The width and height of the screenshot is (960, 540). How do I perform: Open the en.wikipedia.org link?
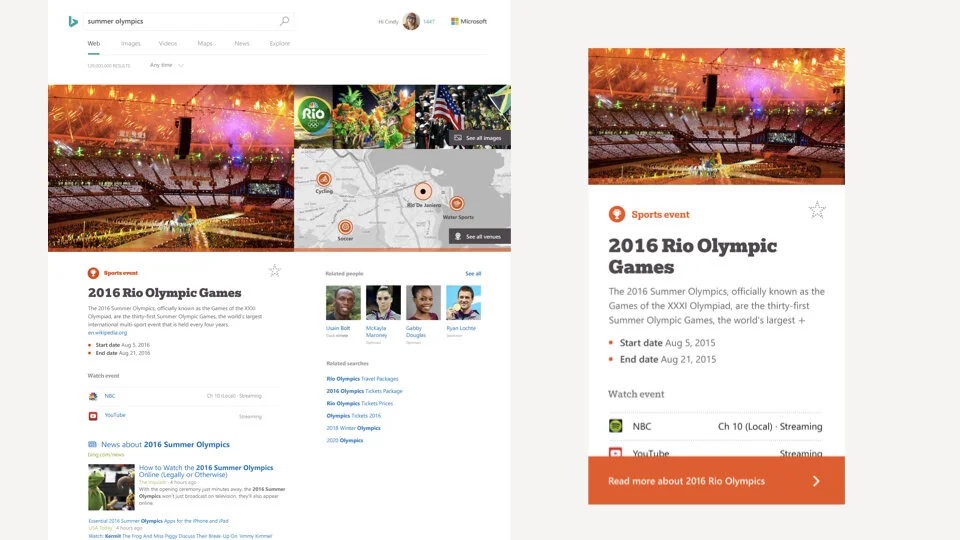(107, 333)
